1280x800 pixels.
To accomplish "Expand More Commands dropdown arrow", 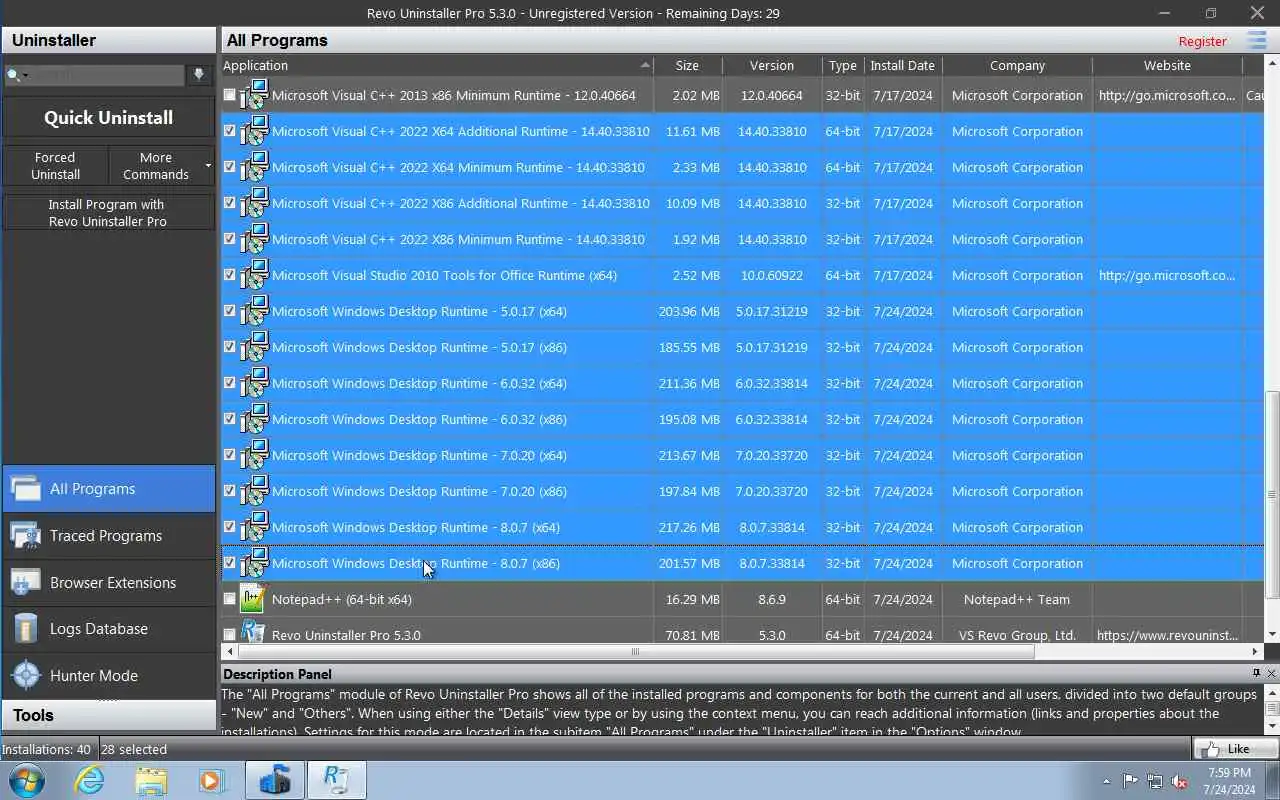I will 208,166.
